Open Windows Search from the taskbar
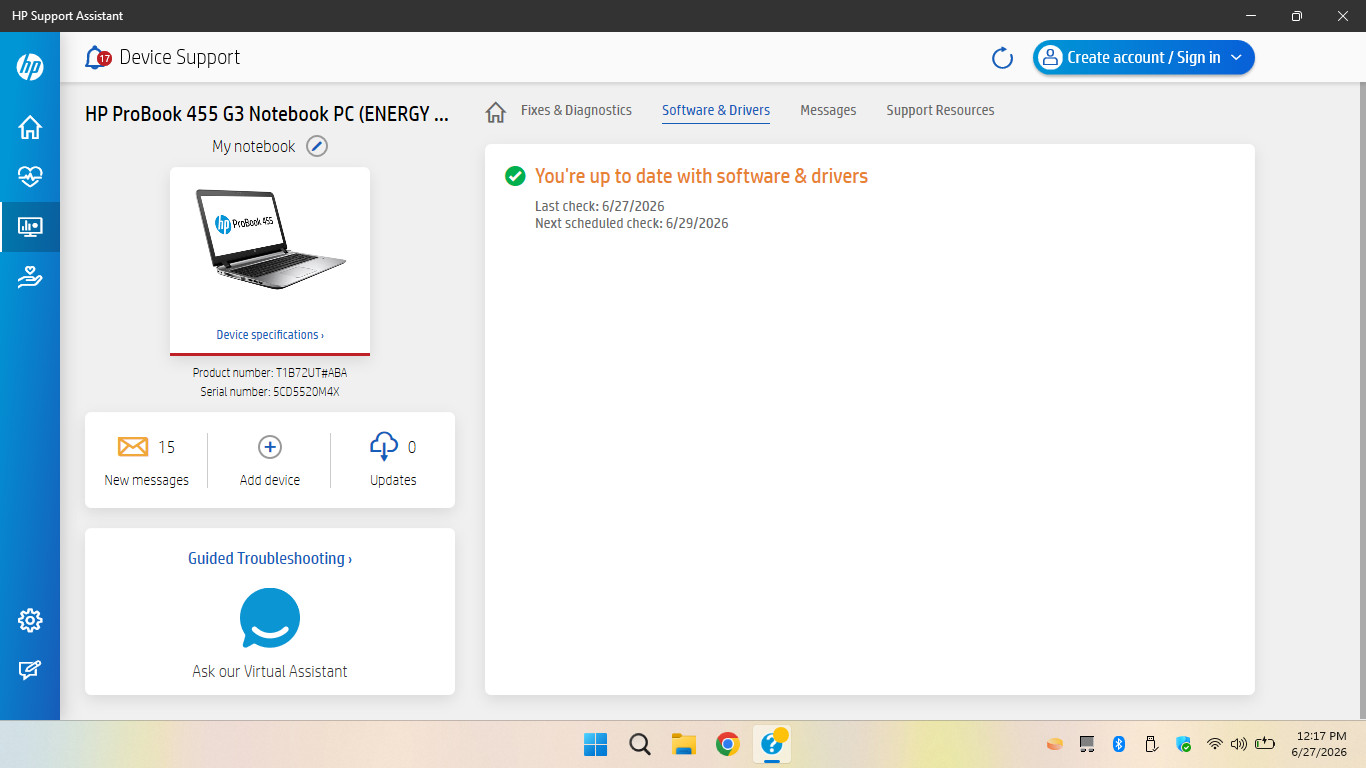 (x=640, y=744)
